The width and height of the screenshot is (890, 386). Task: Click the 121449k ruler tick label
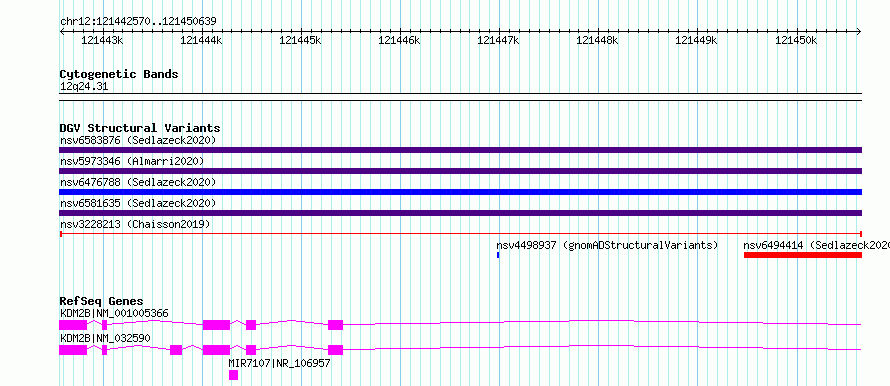[696, 40]
